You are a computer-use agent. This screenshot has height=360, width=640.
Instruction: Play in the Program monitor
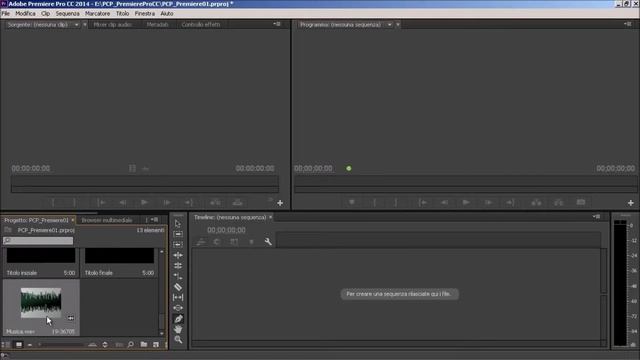pos(466,202)
